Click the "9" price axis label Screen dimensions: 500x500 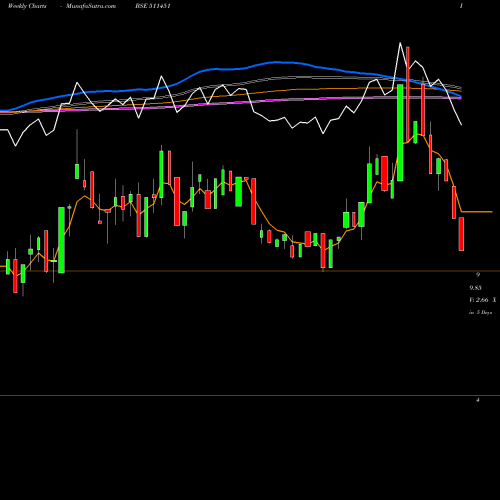tap(478, 275)
